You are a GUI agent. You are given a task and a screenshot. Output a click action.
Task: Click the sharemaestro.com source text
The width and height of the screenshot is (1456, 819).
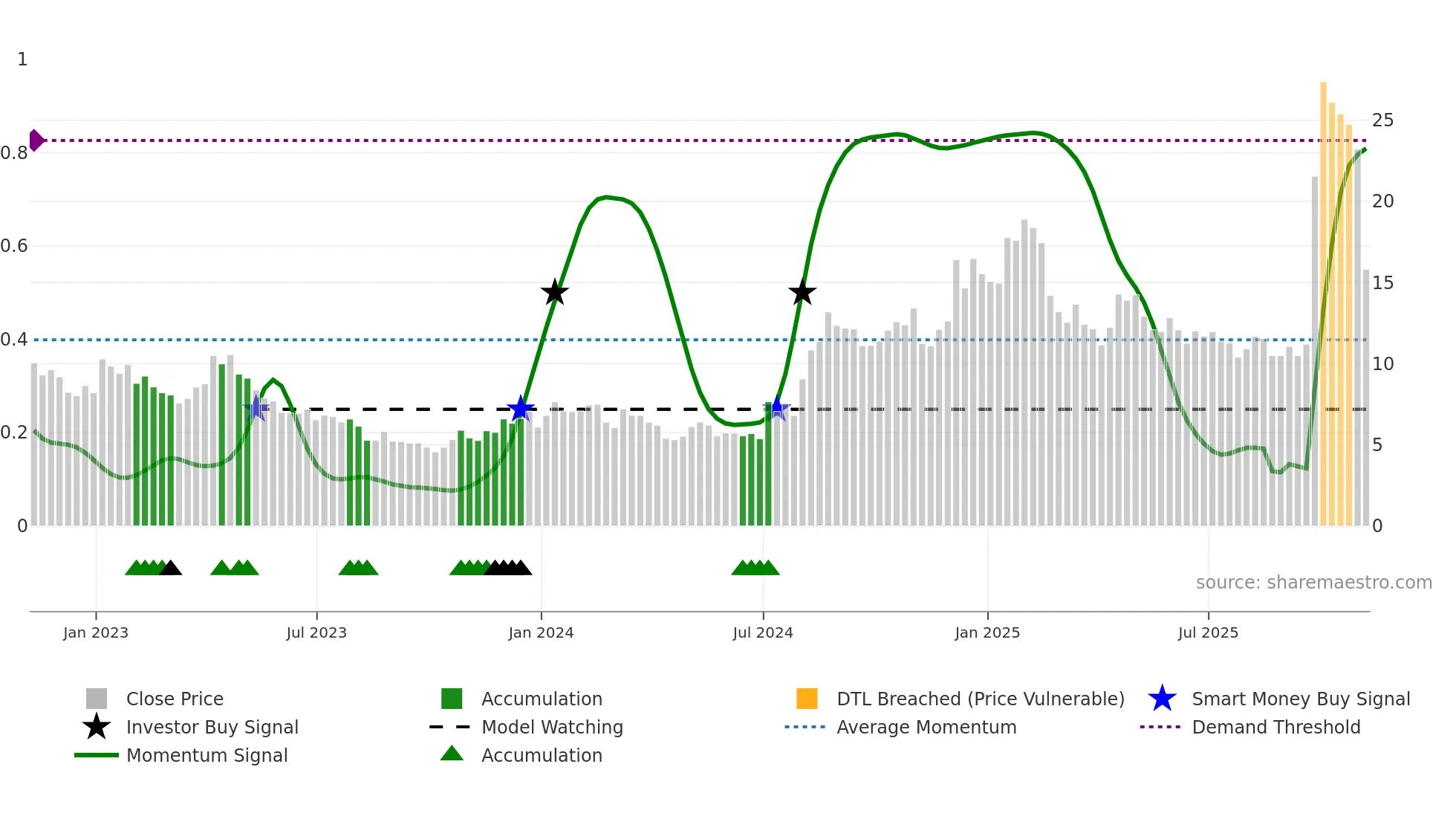(1313, 583)
